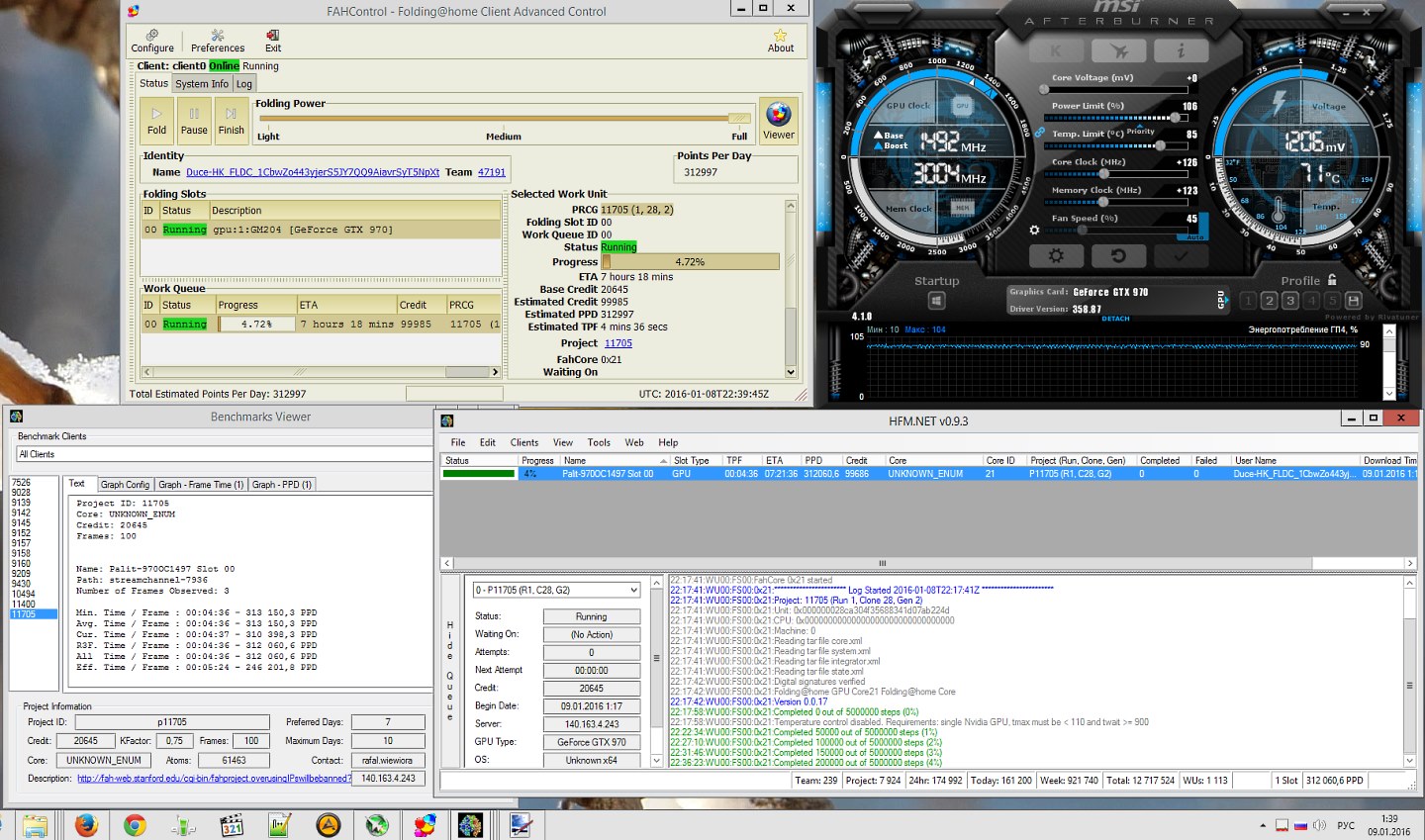1425x840 pixels.
Task: Click the Pause folding button
Action: 194,121
